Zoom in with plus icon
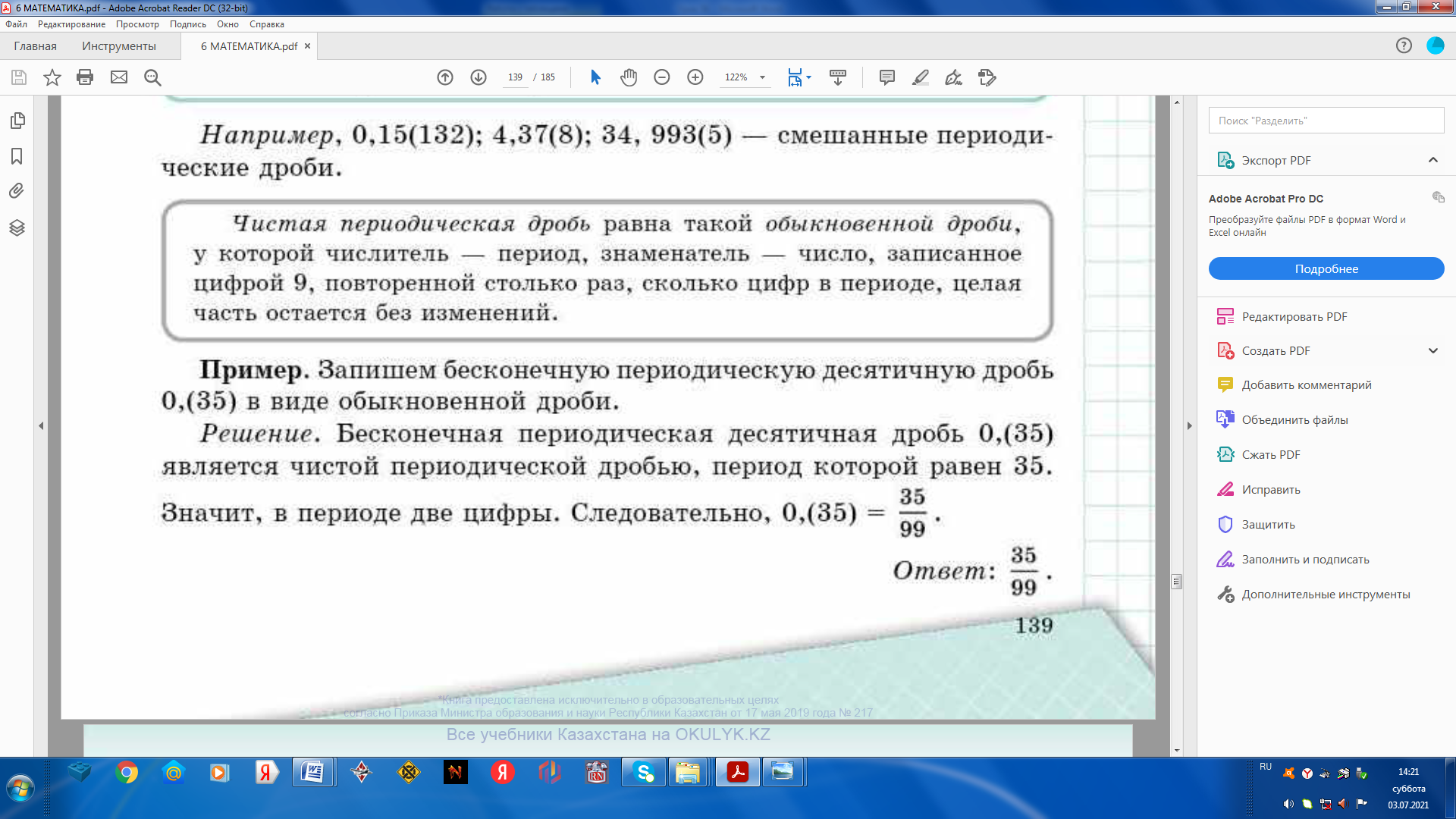 click(695, 77)
